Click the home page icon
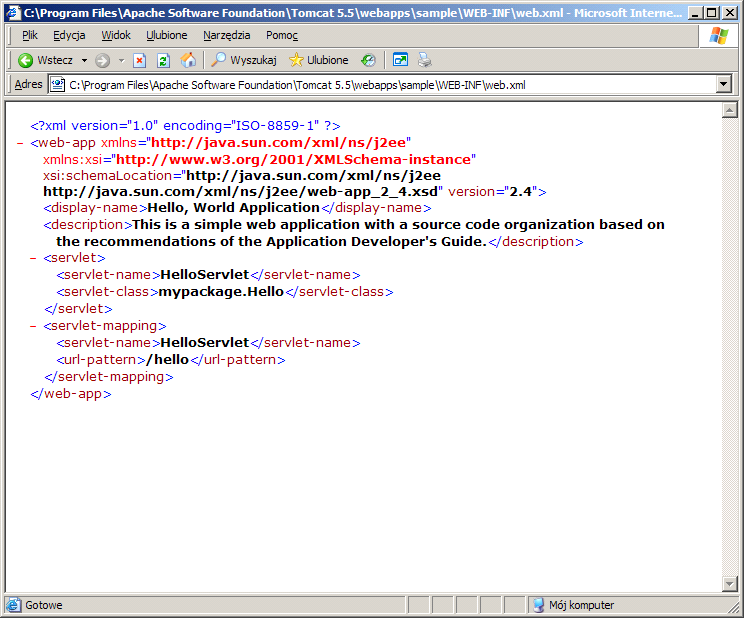744x618 pixels. click(x=188, y=60)
